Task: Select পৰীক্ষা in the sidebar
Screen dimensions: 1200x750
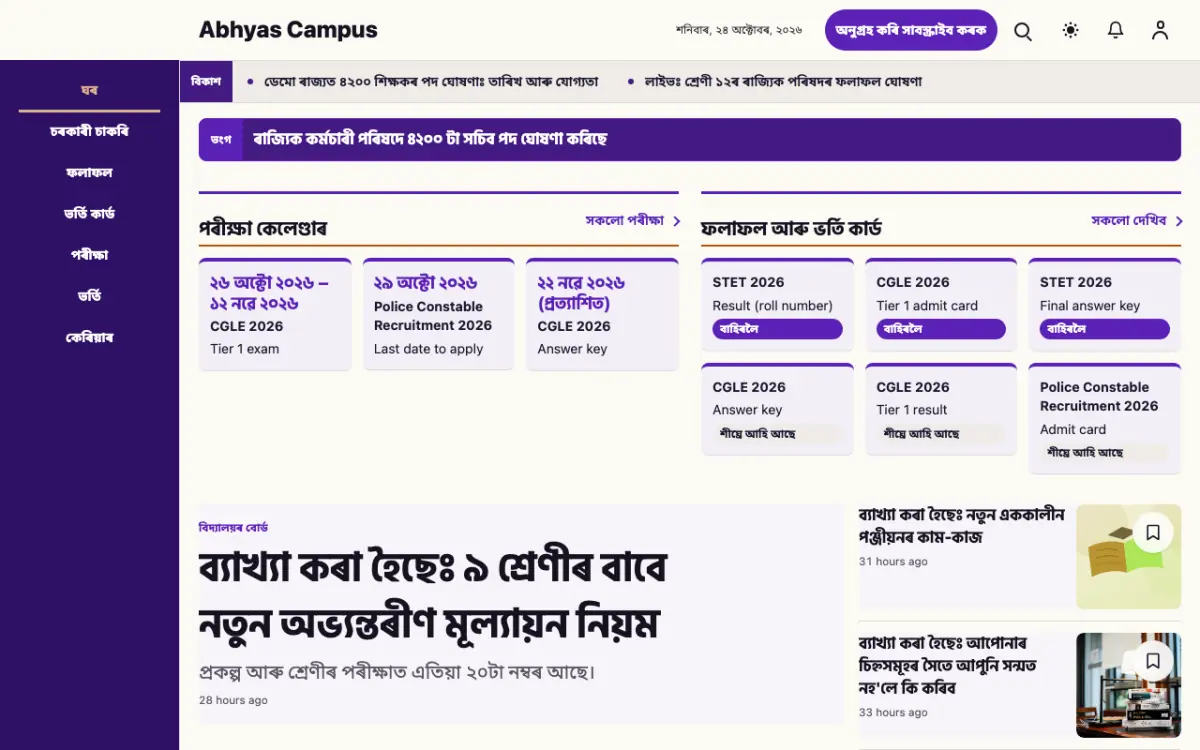Action: [89, 254]
